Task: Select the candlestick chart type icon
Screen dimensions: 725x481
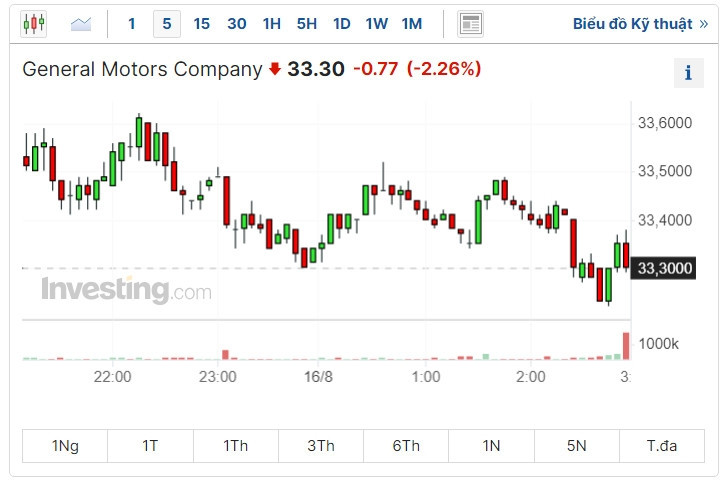Action: [34, 23]
